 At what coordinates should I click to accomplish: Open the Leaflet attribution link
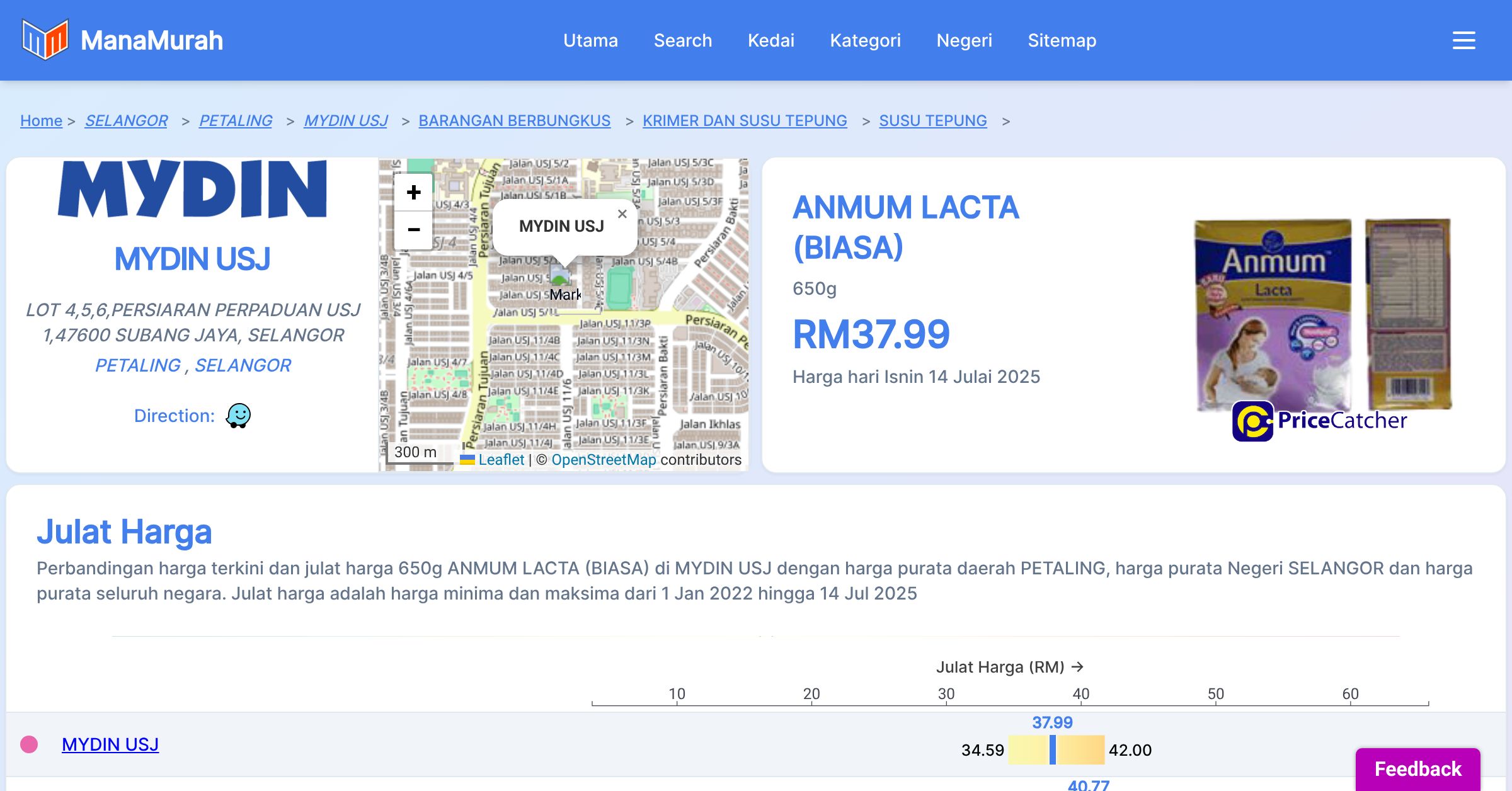[x=501, y=460]
